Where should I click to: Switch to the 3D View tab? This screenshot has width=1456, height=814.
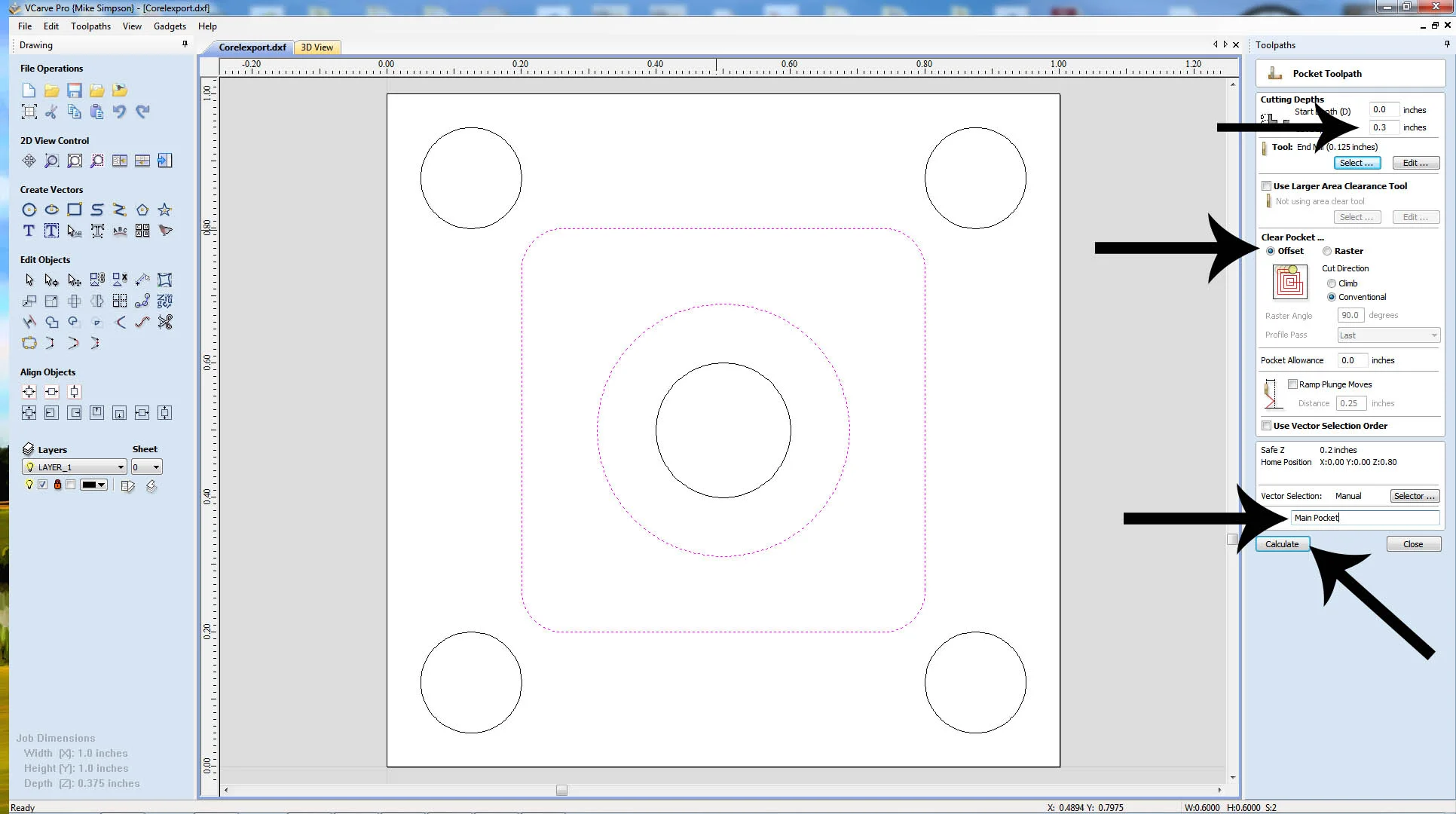pyautogui.click(x=317, y=47)
